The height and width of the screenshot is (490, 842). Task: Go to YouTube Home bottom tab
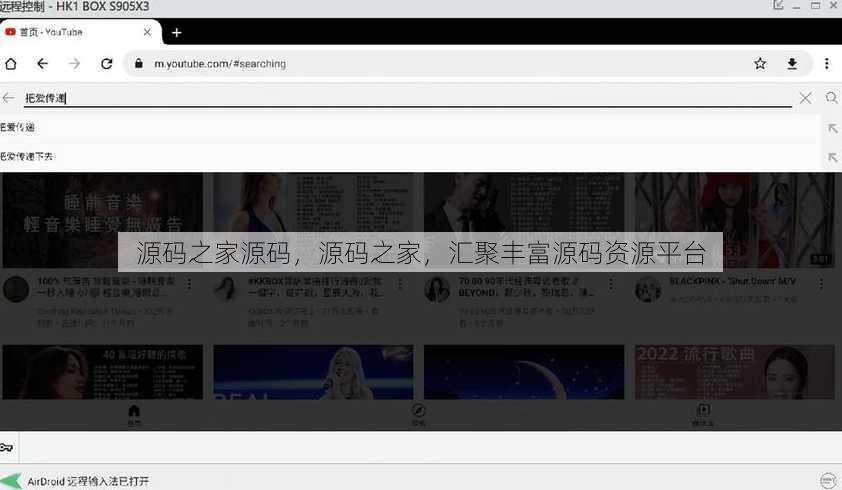(x=134, y=415)
